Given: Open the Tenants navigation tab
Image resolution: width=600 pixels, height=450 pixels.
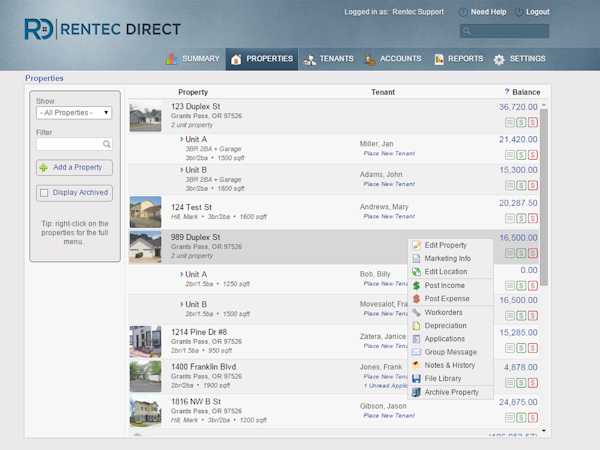Looking at the screenshot, I should pyautogui.click(x=328, y=59).
